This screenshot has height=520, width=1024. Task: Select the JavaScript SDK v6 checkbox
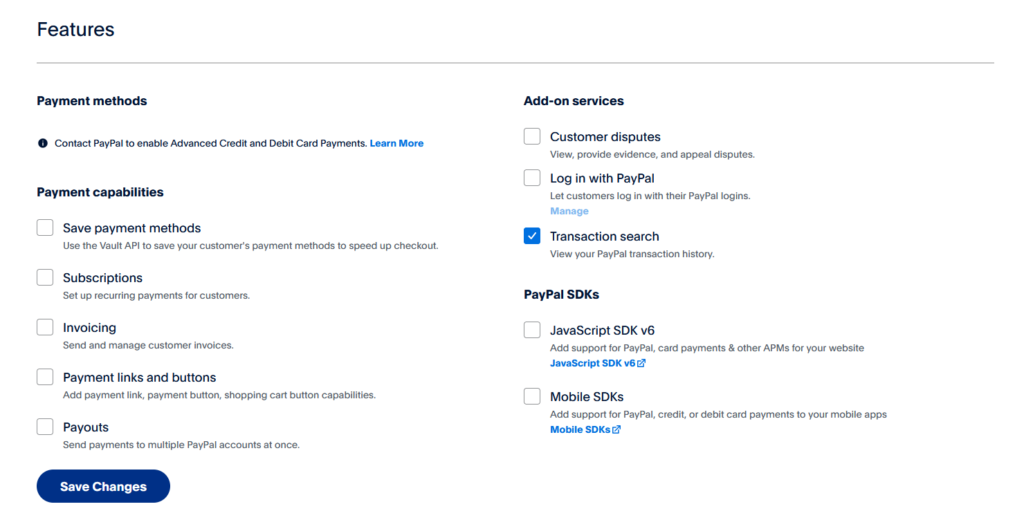click(532, 330)
